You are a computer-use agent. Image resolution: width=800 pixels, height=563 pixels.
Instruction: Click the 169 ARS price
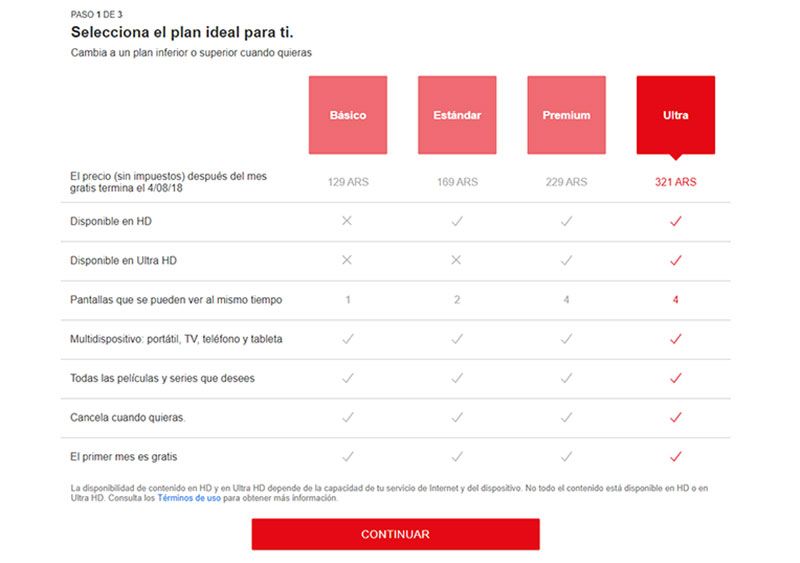tap(457, 182)
